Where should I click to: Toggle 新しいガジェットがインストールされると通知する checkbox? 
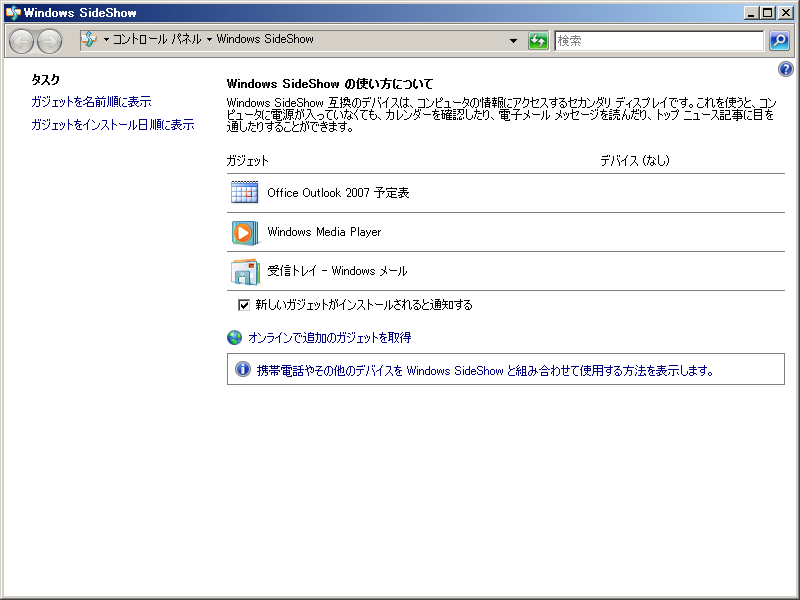click(x=244, y=305)
